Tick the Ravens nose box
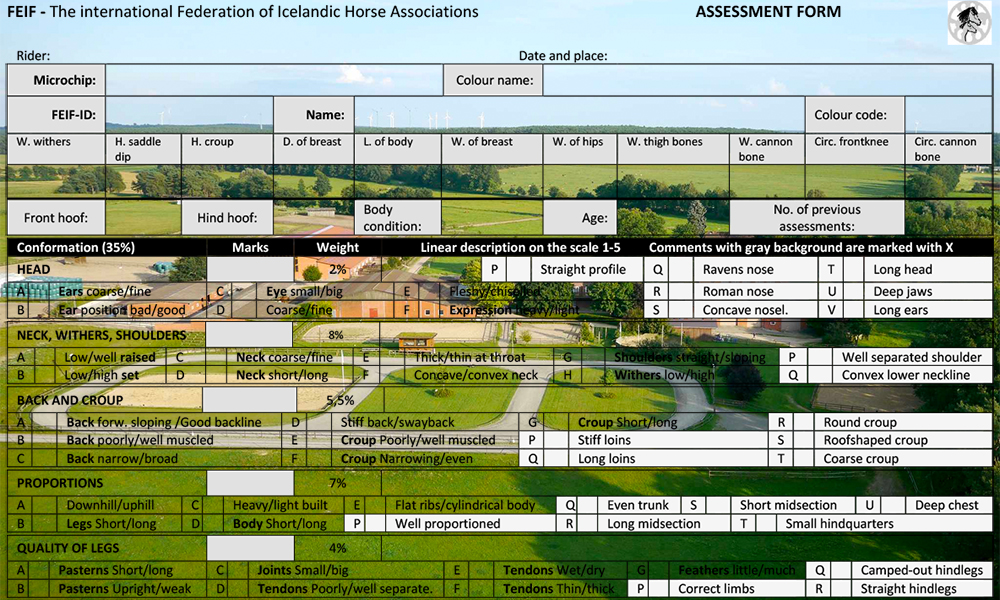Screen dimensions: 1000x600 681,270
